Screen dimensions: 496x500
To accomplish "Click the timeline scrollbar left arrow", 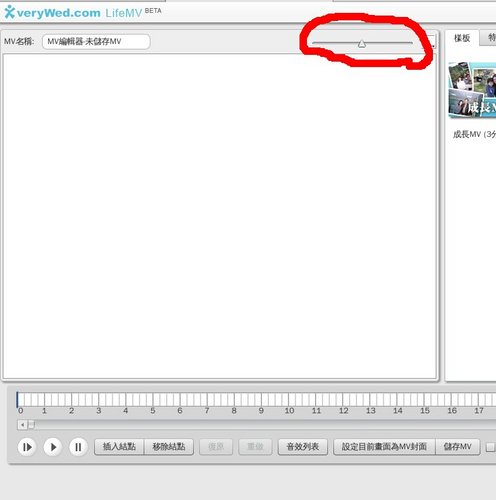I will point(22,425).
